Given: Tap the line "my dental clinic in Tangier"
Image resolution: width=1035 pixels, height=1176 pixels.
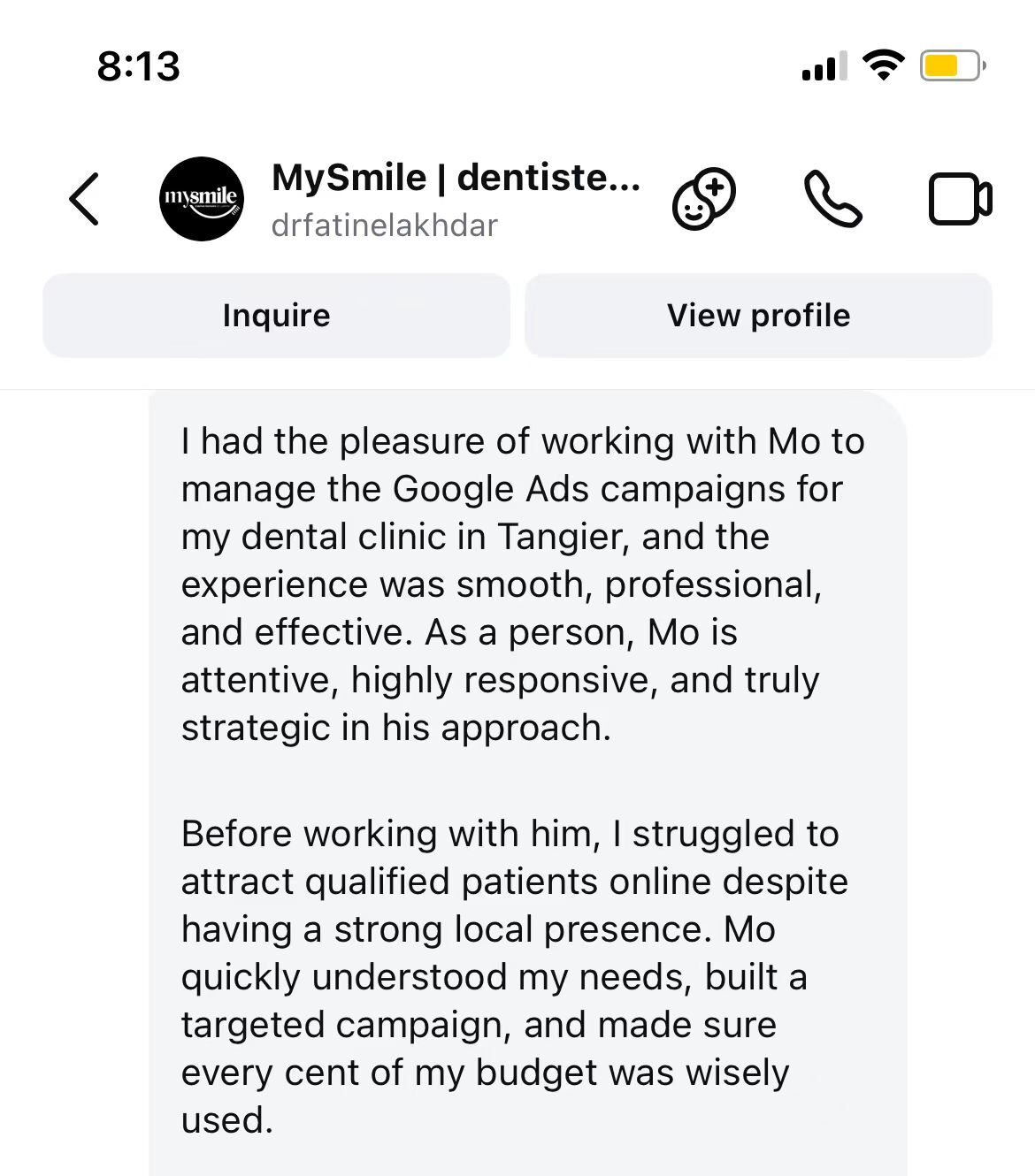Looking at the screenshot, I should 475,537.
